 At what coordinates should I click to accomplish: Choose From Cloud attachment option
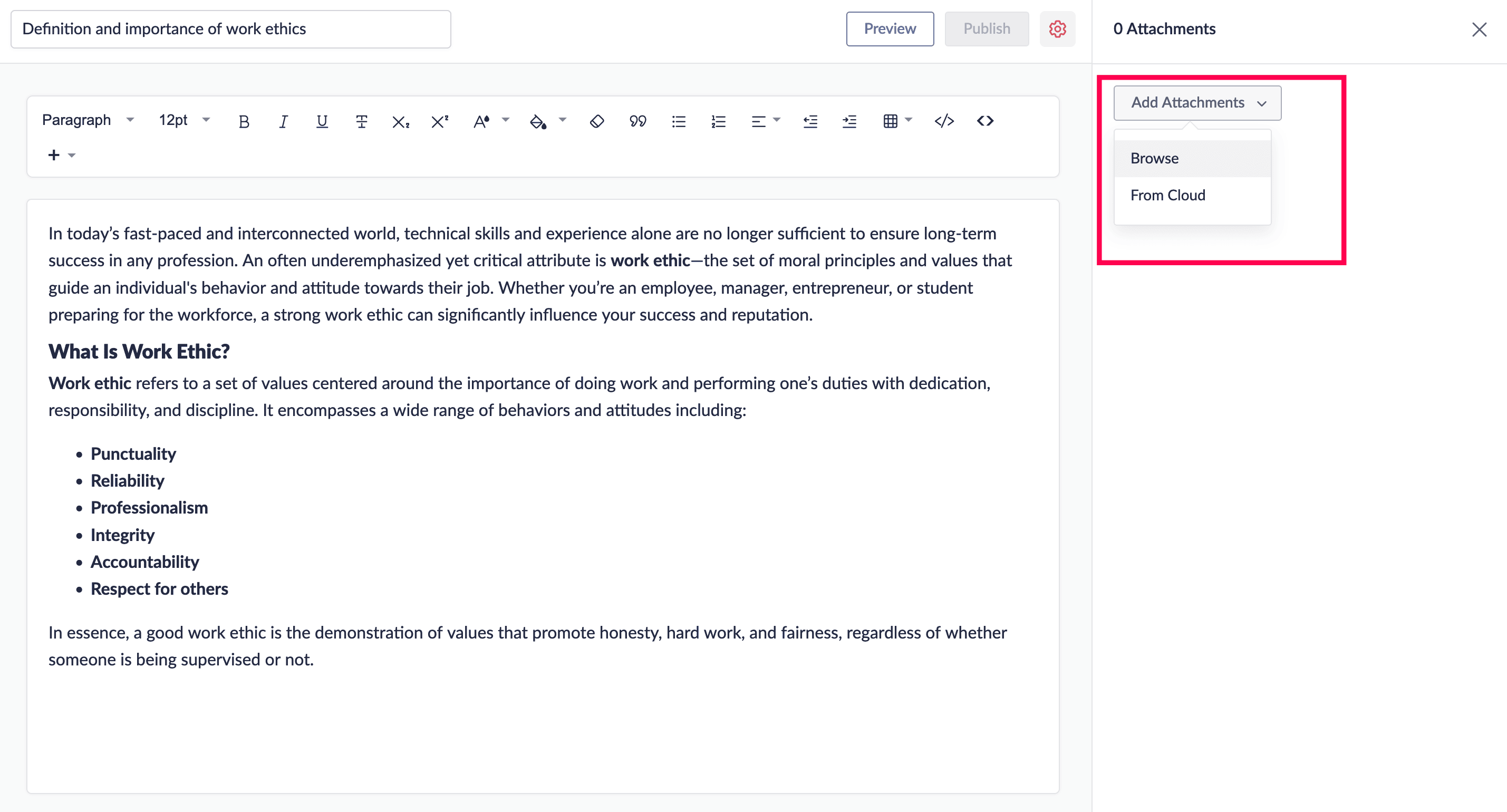coord(1167,195)
